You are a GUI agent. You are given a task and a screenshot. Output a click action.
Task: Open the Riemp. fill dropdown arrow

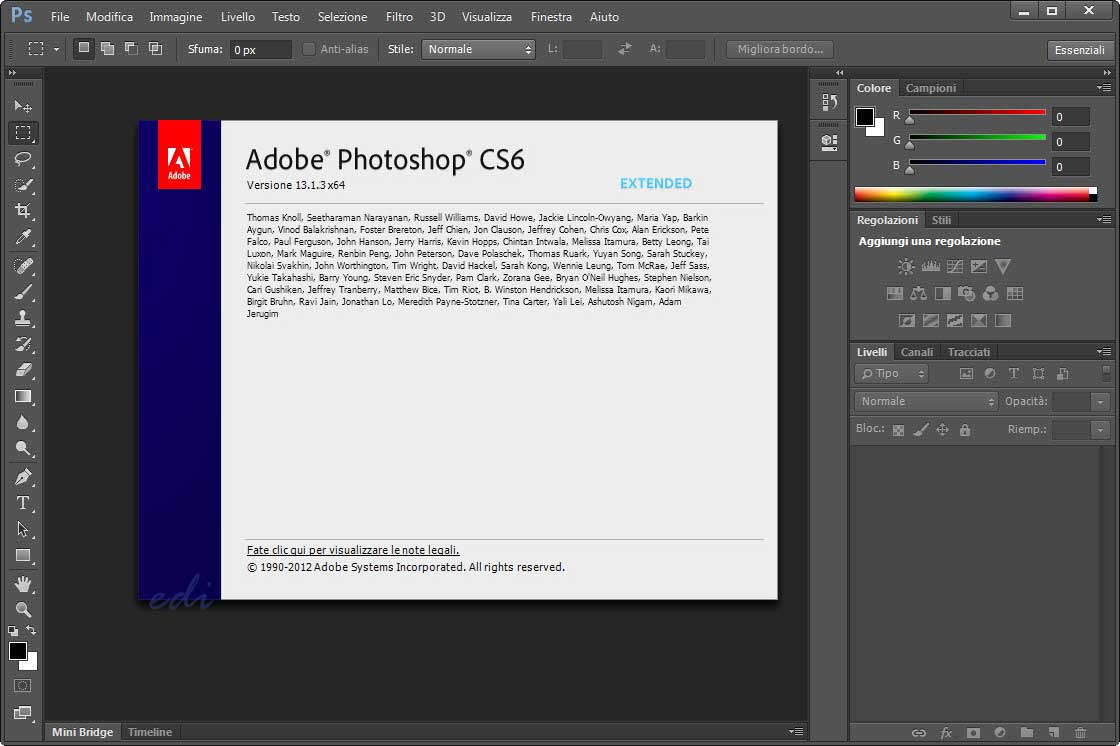pyautogui.click(x=1100, y=430)
